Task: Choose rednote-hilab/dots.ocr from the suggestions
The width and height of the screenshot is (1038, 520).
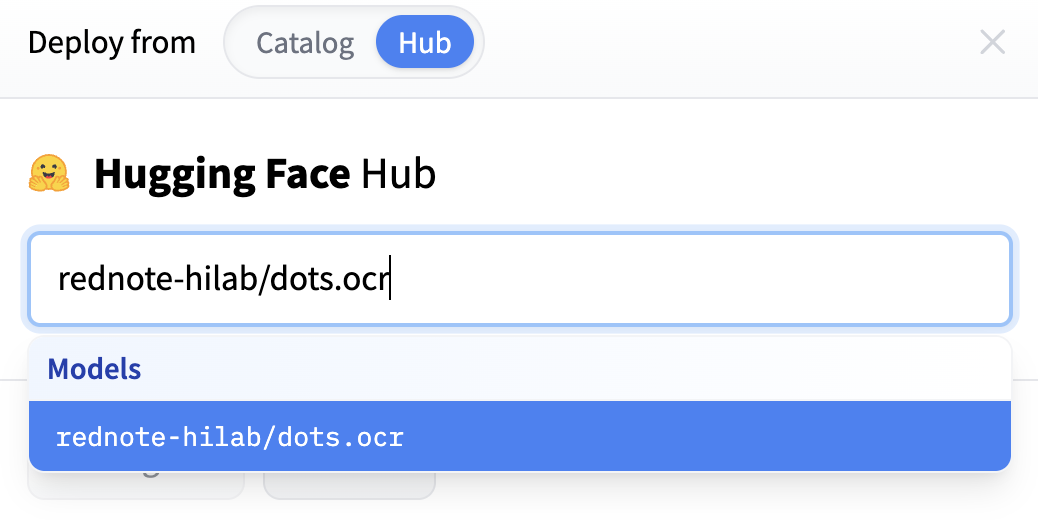Action: (230, 437)
